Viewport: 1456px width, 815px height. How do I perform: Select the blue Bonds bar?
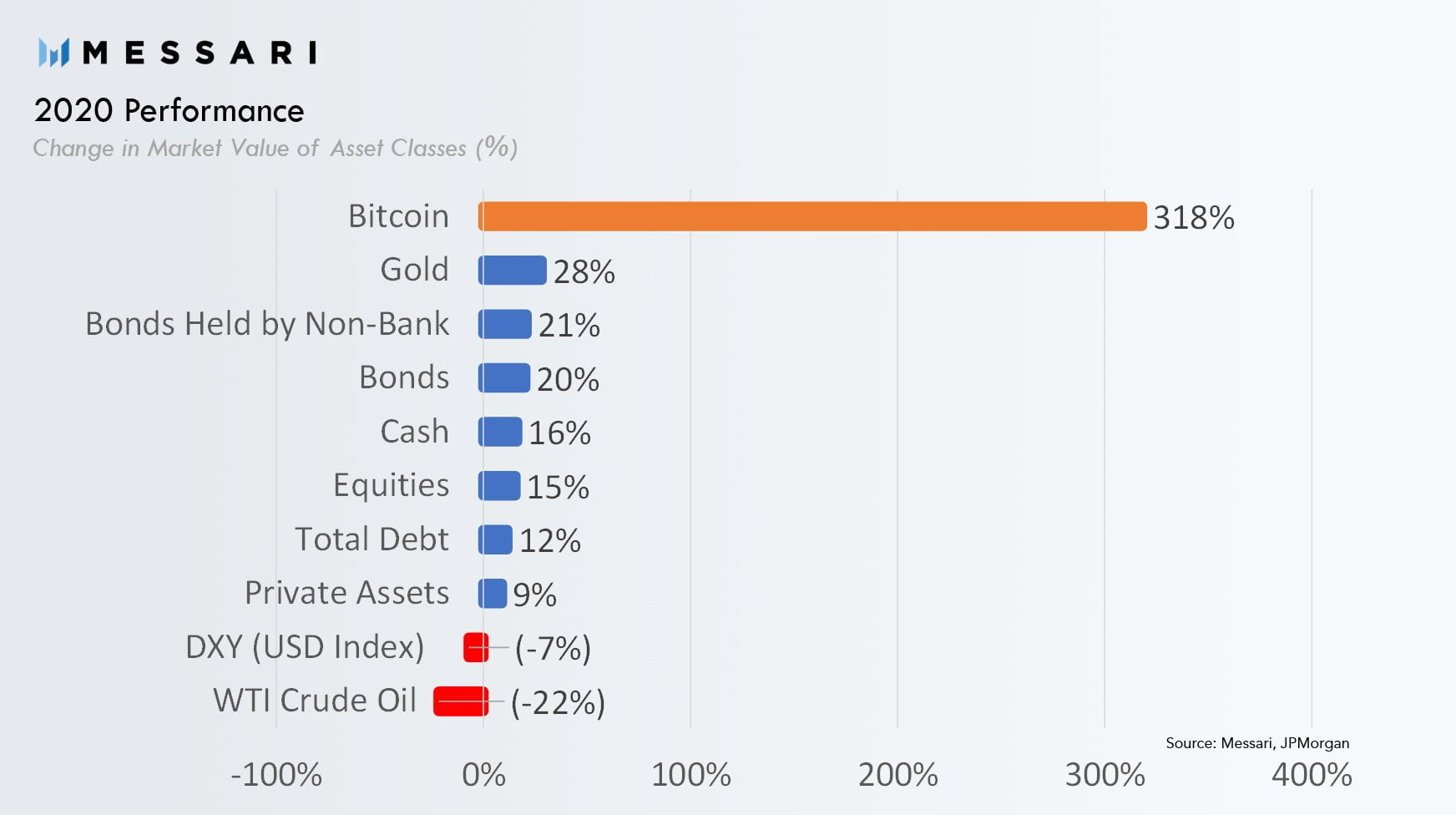click(504, 378)
